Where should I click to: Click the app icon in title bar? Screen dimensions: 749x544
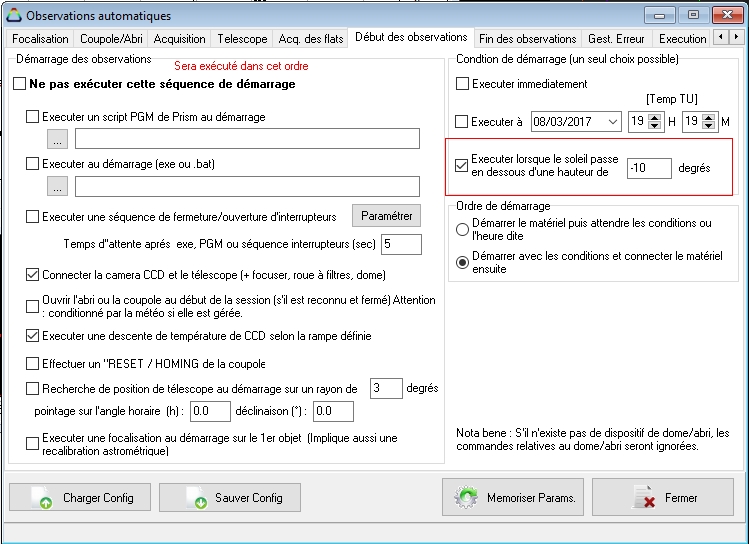pos(13,16)
